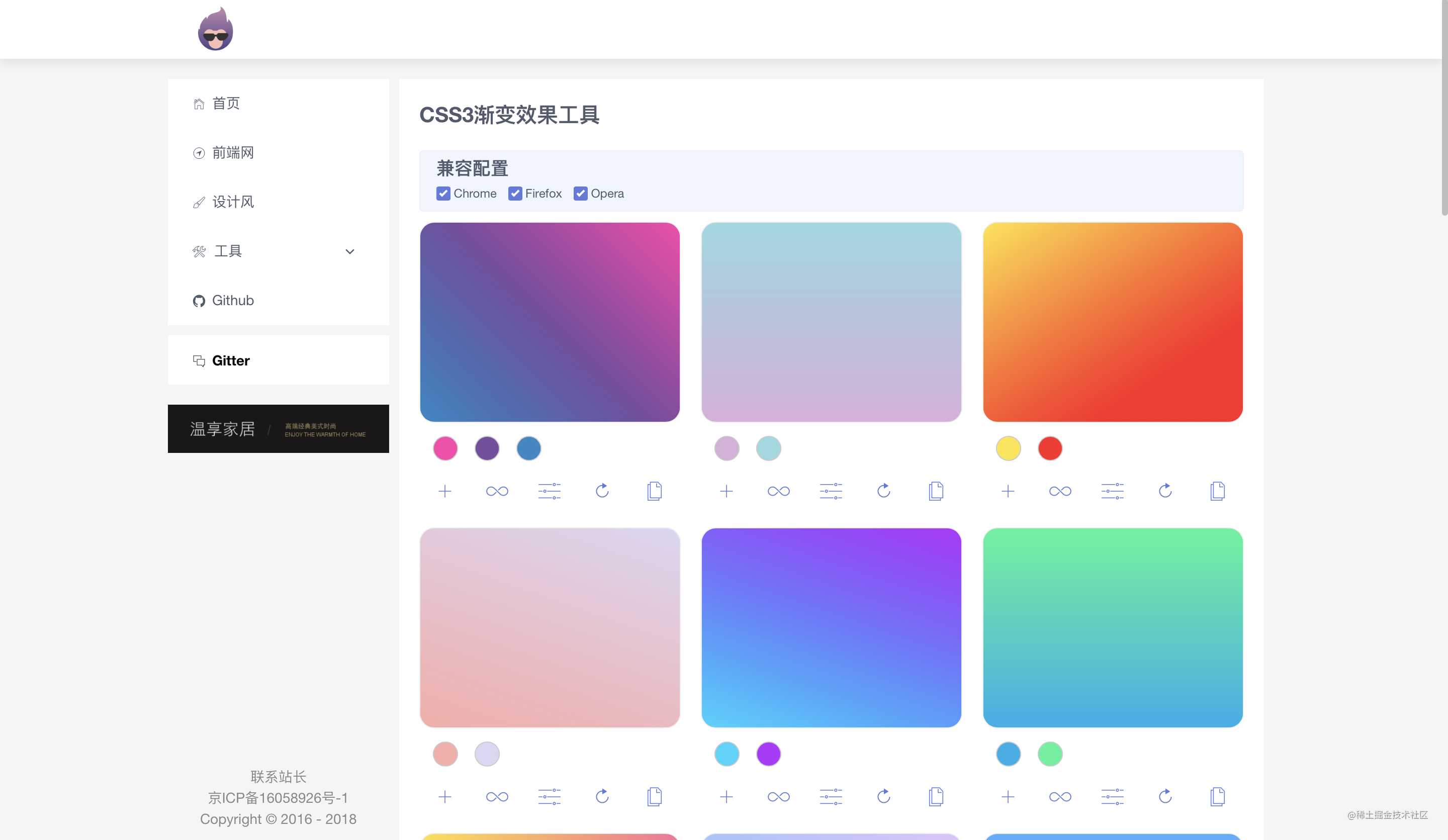Toggle the Chrome compatibility checkbox
The height and width of the screenshot is (840, 1448).
coord(445,193)
